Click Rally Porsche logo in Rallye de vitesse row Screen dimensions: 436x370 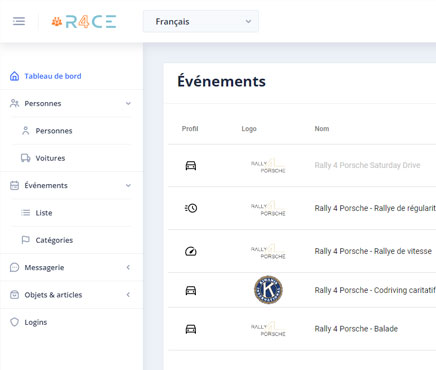pos(268,251)
